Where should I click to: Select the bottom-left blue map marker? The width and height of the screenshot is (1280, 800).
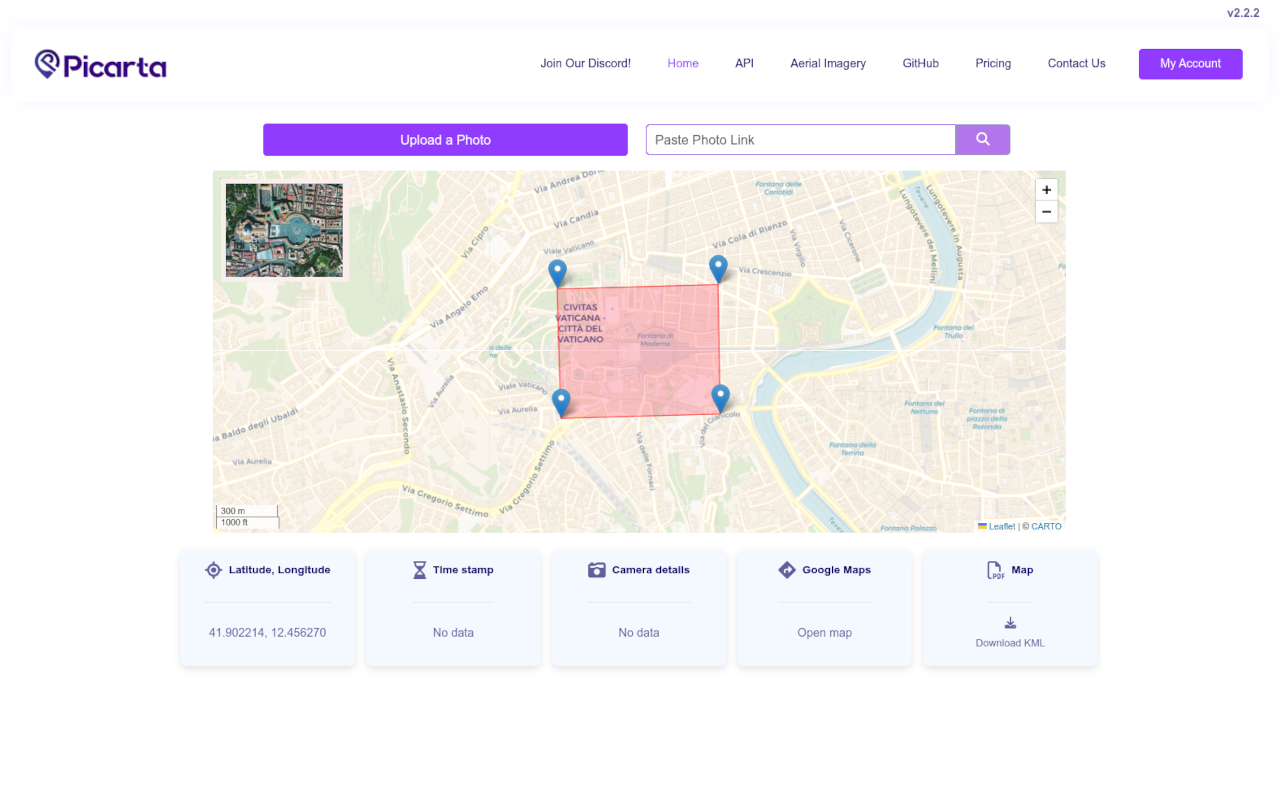(x=561, y=402)
